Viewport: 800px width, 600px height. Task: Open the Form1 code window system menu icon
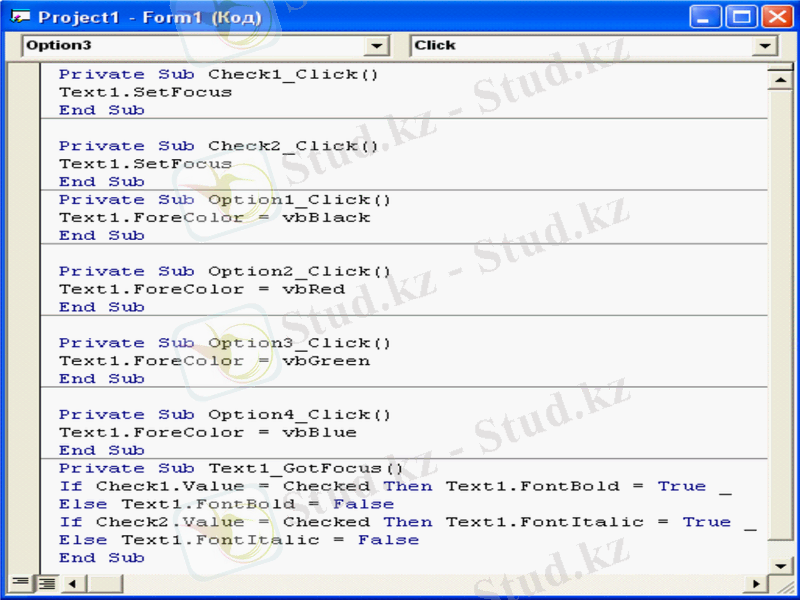tap(20, 17)
